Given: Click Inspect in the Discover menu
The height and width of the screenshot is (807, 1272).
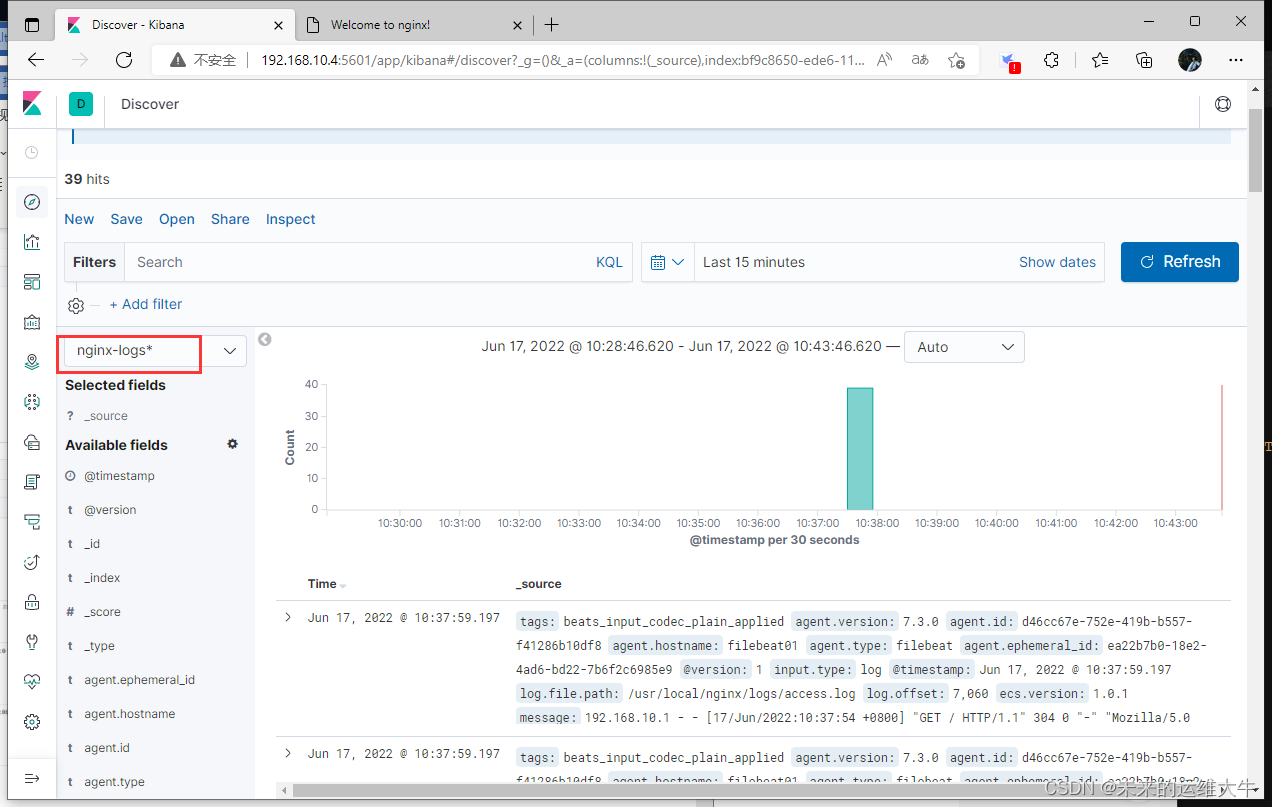Looking at the screenshot, I should 291,219.
